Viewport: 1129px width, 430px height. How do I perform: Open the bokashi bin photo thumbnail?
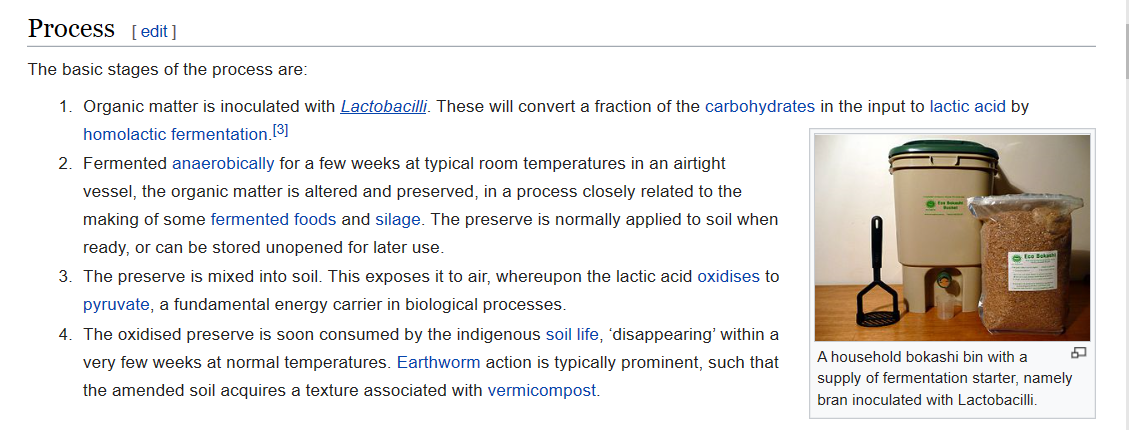[951, 238]
